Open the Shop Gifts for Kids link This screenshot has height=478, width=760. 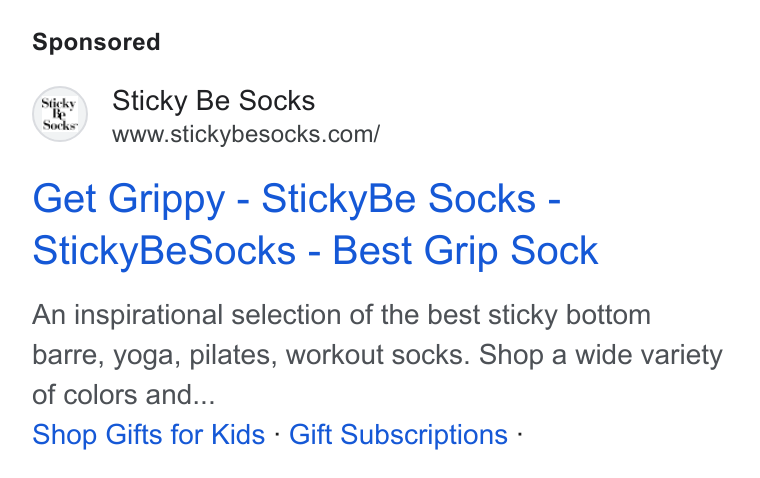pos(148,434)
